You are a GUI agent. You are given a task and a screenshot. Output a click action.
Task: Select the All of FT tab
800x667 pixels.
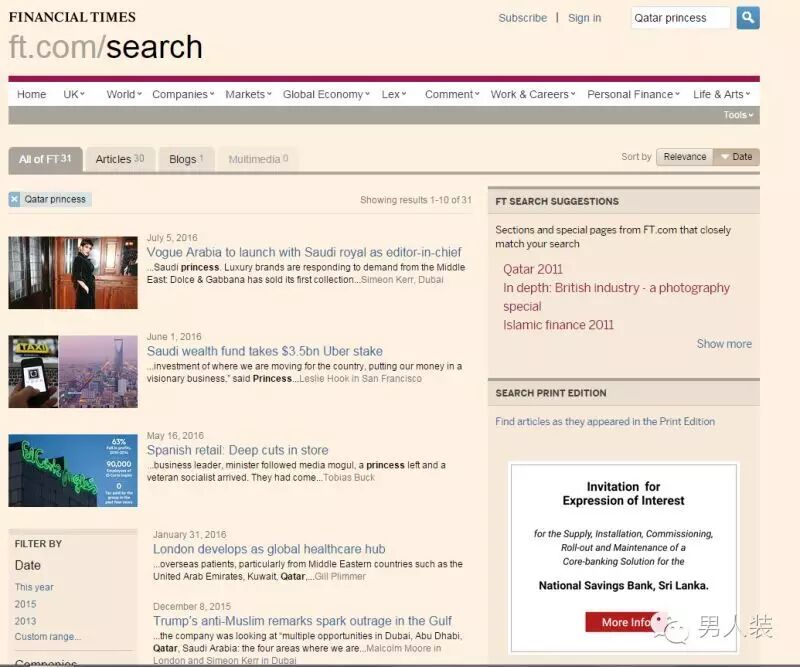tap(45, 159)
